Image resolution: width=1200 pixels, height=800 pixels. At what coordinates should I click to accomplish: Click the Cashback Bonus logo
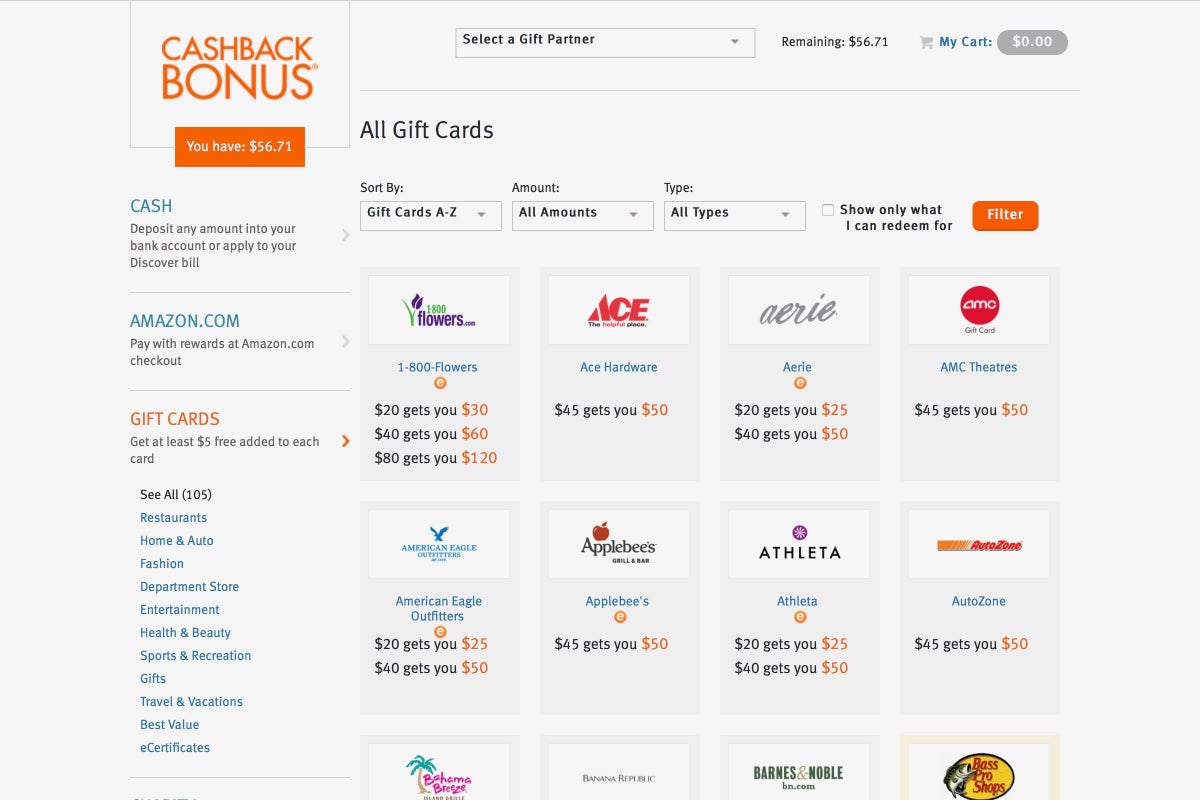pyautogui.click(x=238, y=68)
